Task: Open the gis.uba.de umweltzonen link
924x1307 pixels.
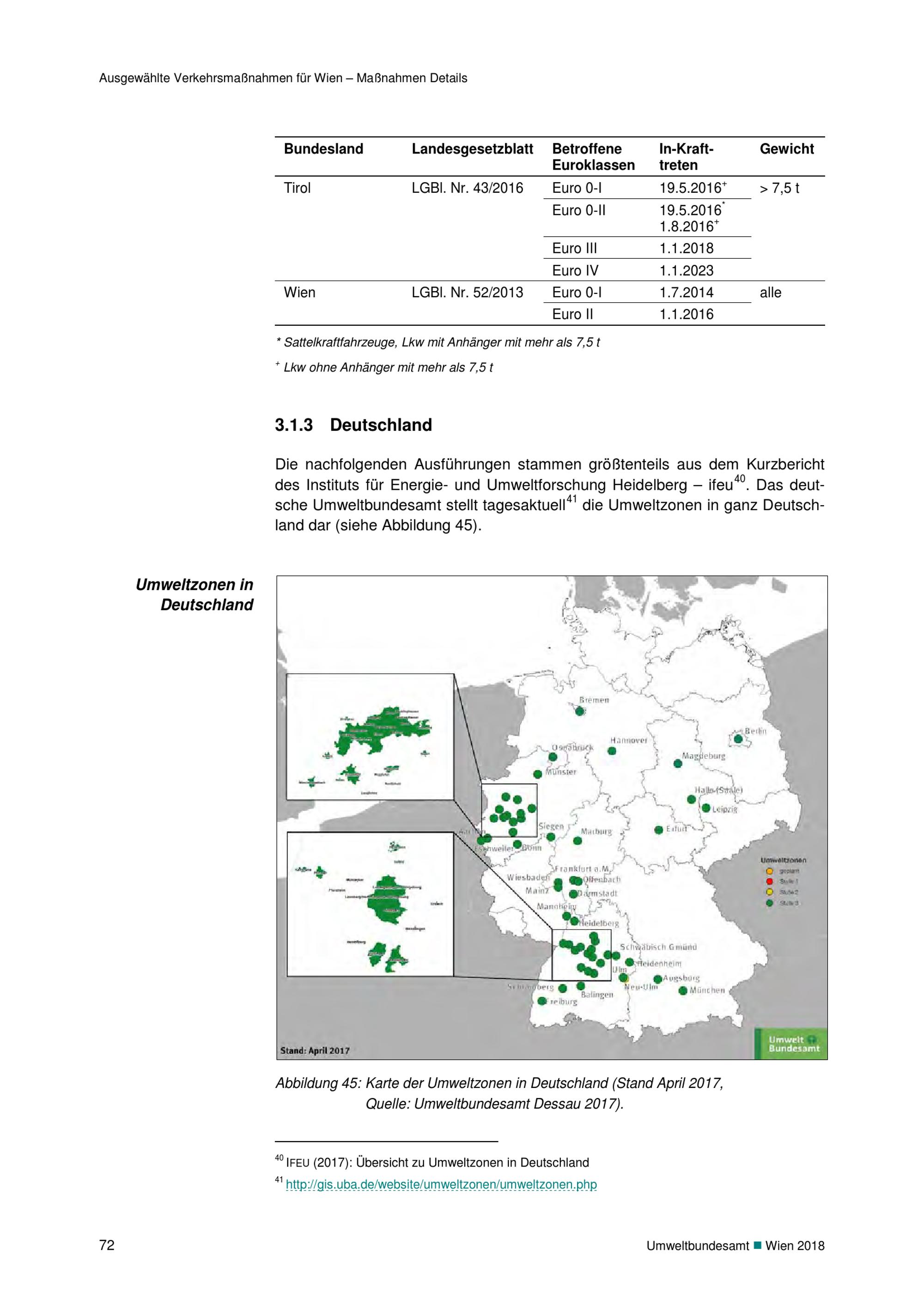Action: tap(441, 1185)
